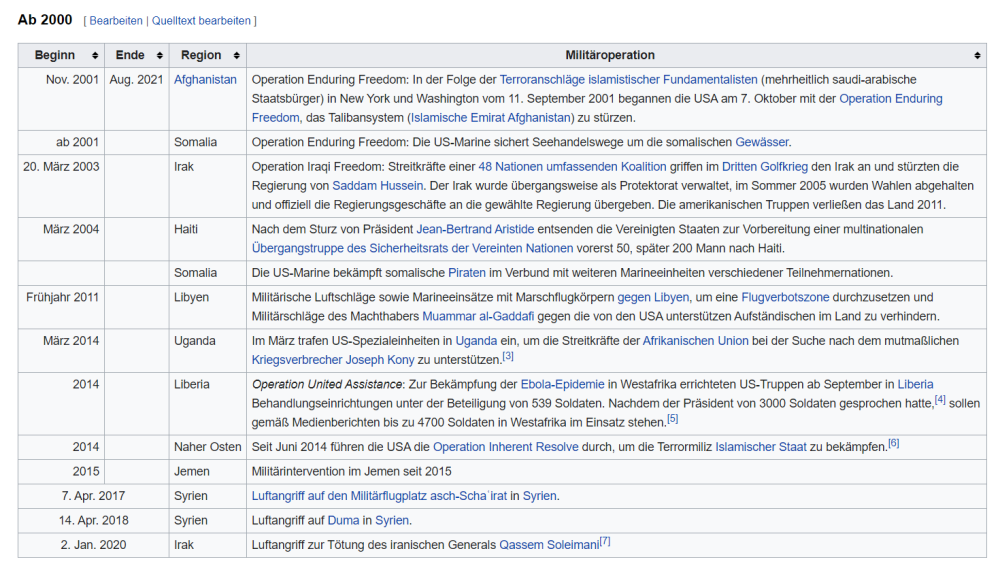1000x566 pixels.
Task: Sort table by Beginn column arrows
Action: pyautogui.click(x=95, y=56)
